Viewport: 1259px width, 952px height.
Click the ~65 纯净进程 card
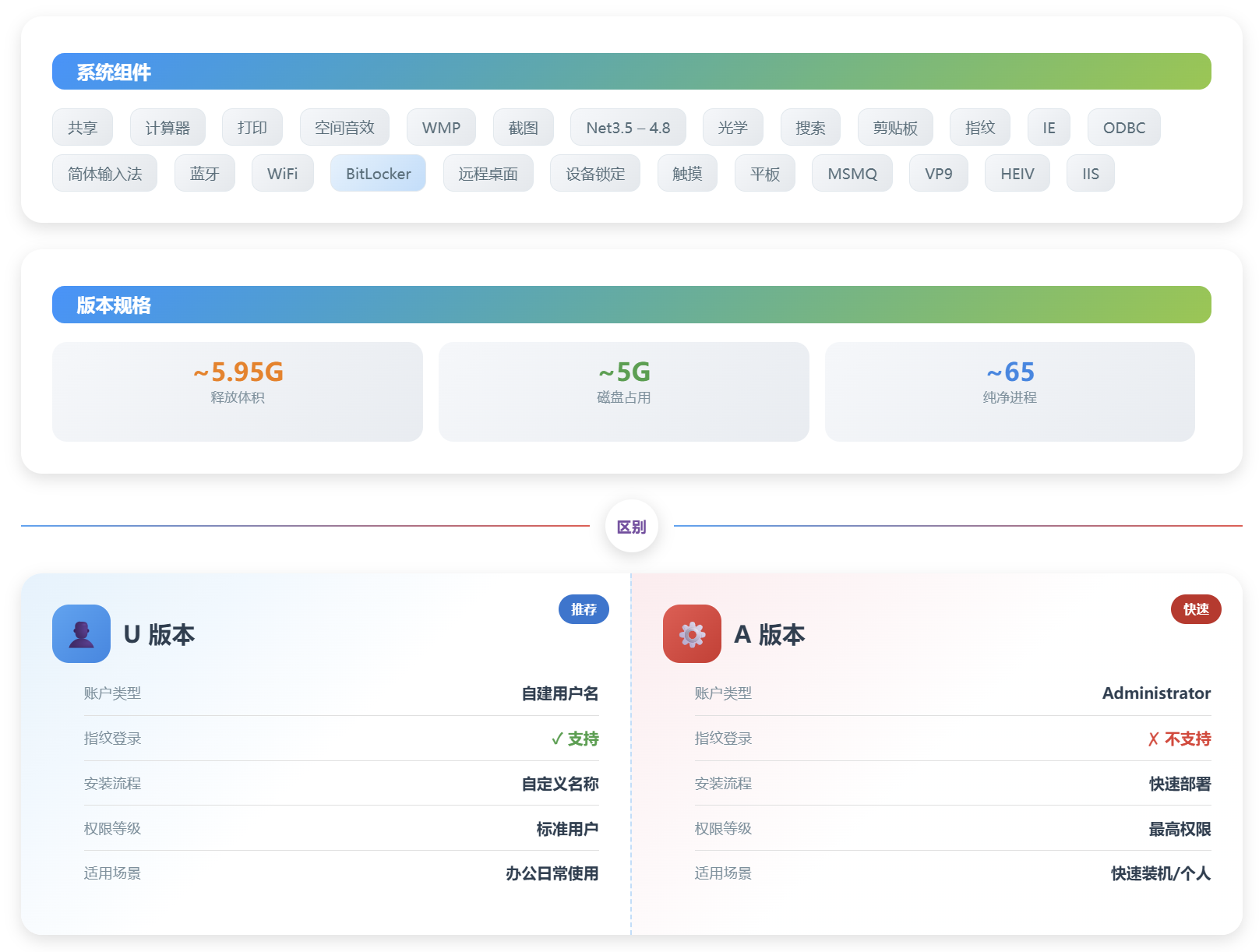click(x=1010, y=392)
